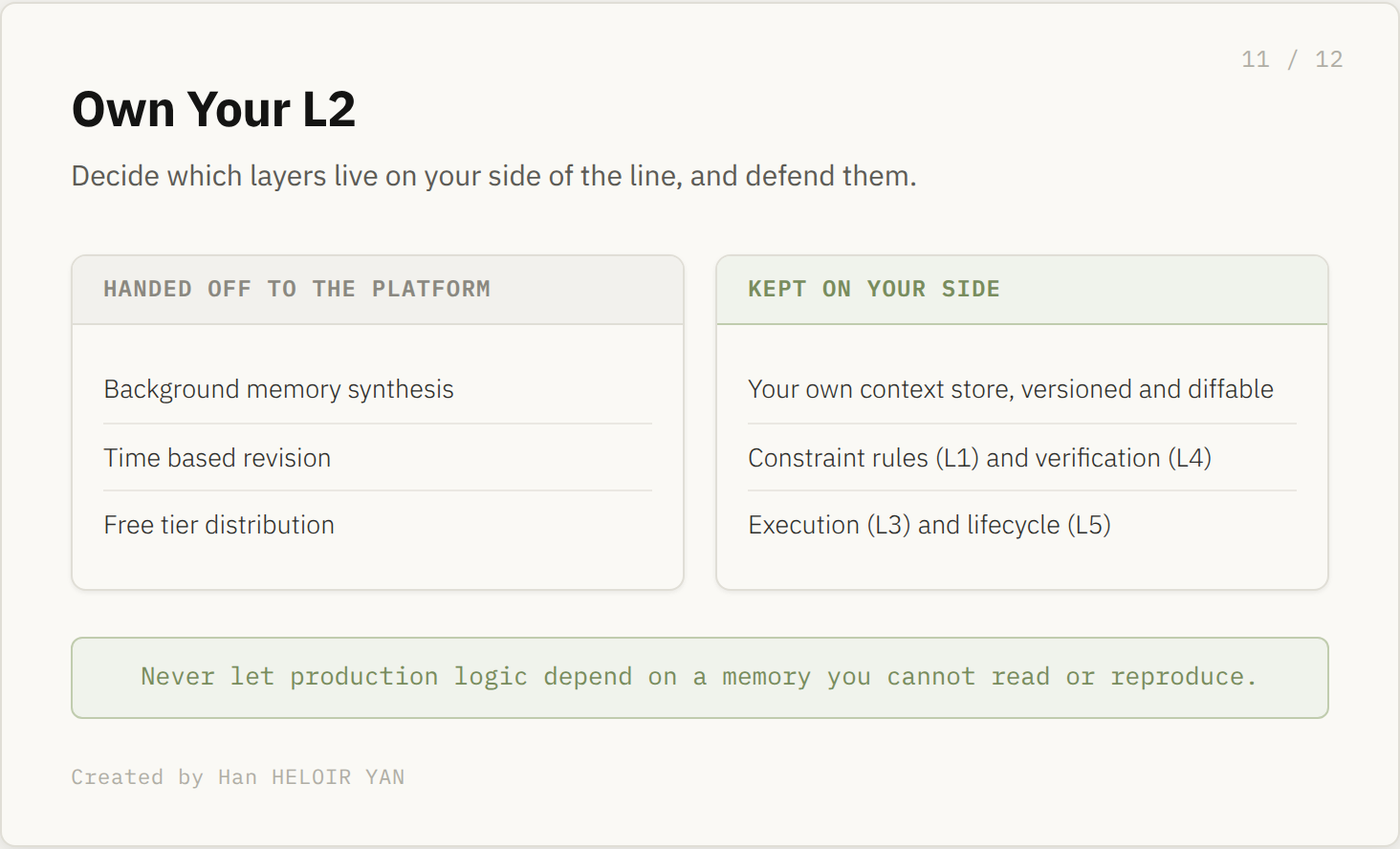This screenshot has width=1400, height=849.
Task: Click the 'Never let production logic depend' callout
Action: coord(700,678)
